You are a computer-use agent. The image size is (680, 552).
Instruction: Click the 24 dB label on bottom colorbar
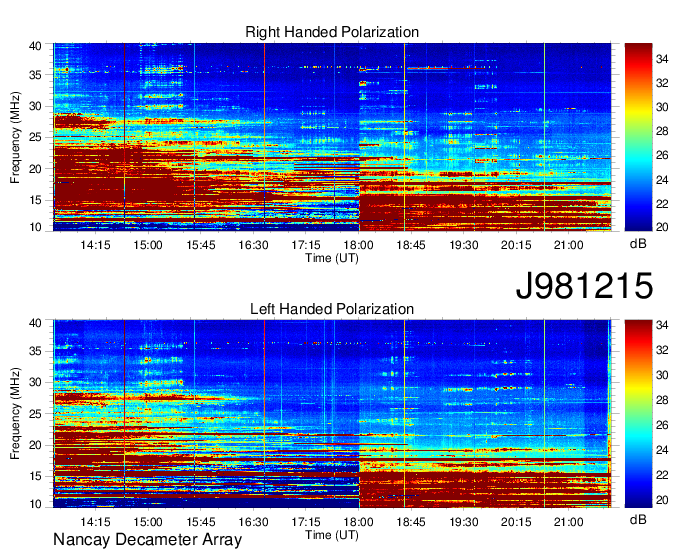pos(662,450)
